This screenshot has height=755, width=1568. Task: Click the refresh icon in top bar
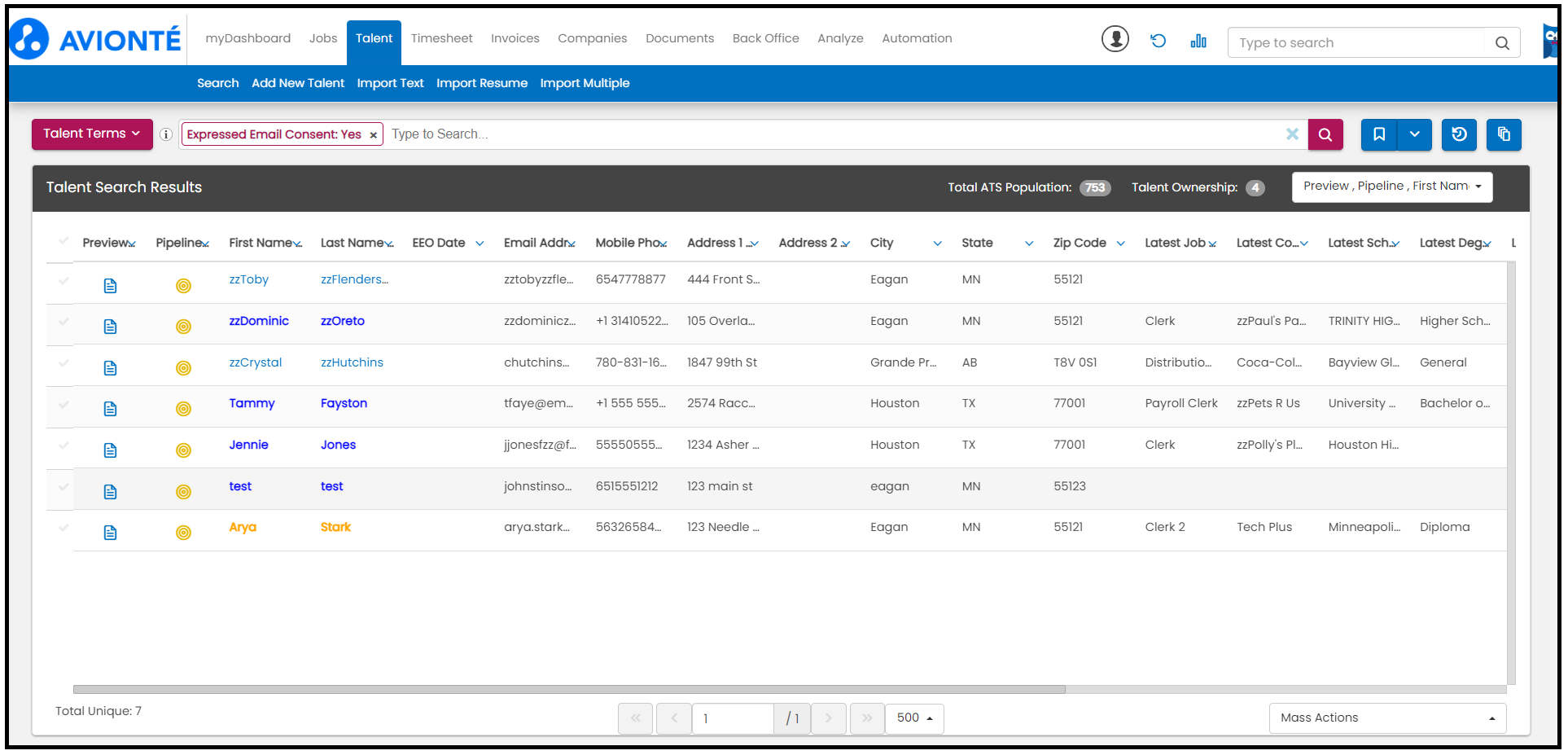point(1158,41)
